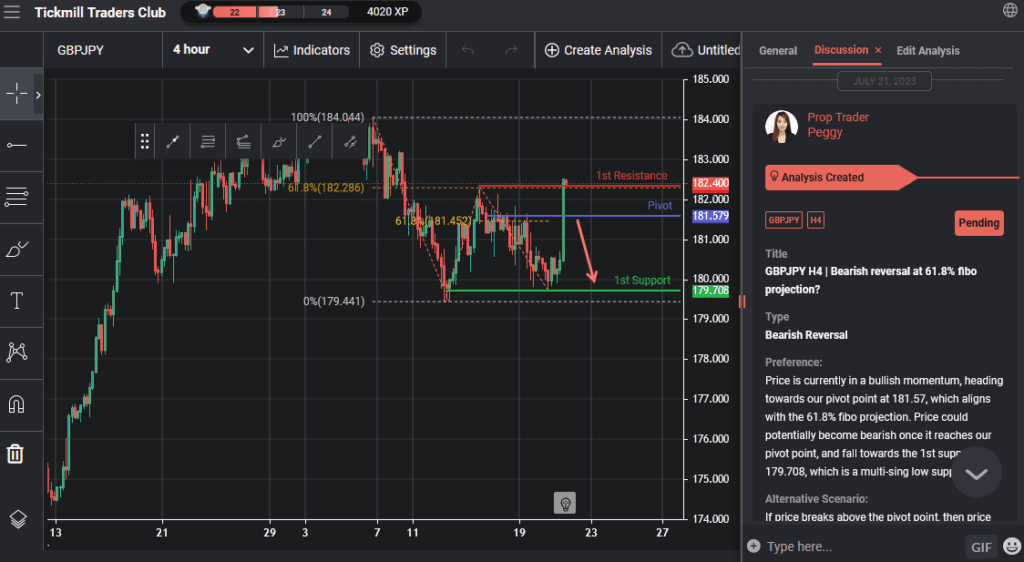Open the XABCD pattern tool

click(x=16, y=352)
